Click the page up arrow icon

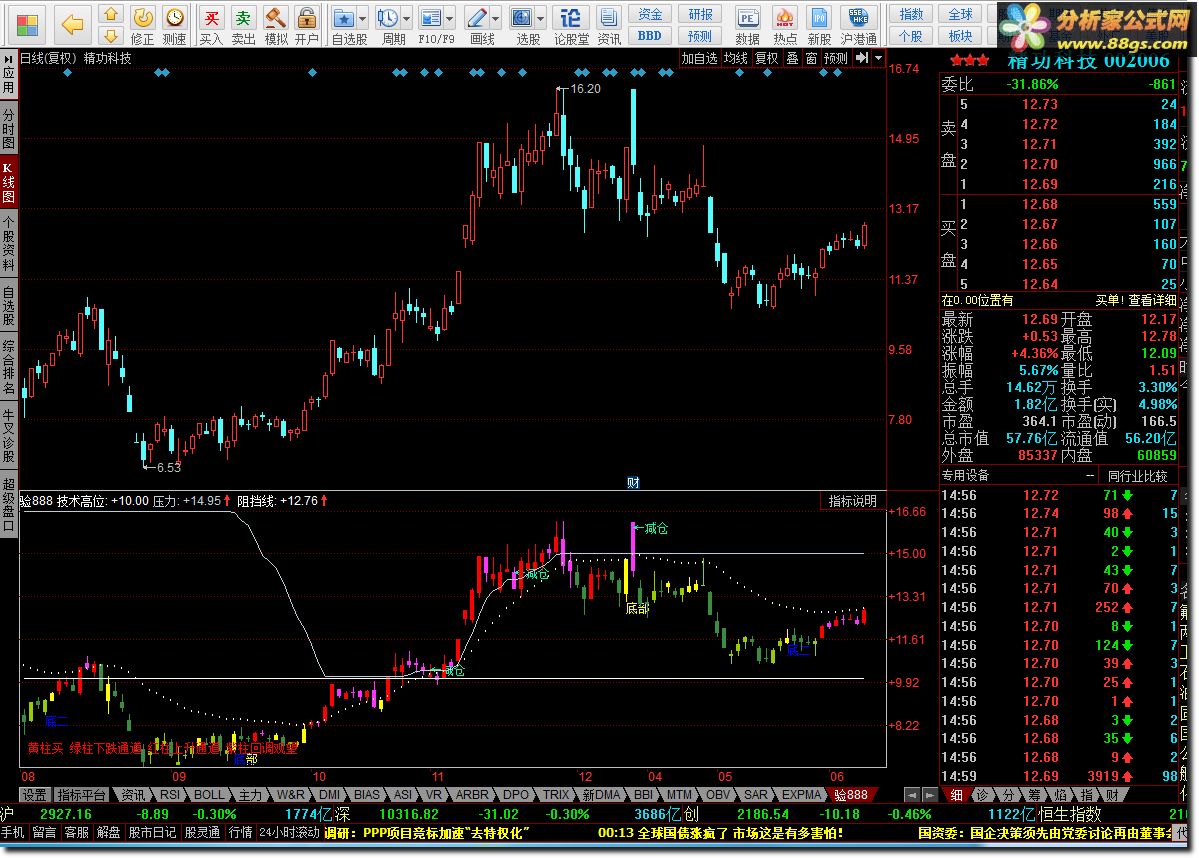(x=111, y=14)
